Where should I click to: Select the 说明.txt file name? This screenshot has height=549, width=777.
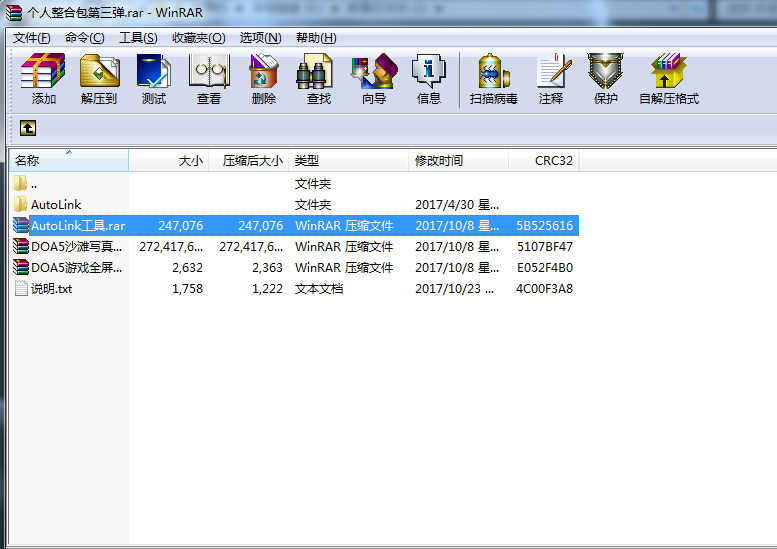click(x=52, y=289)
